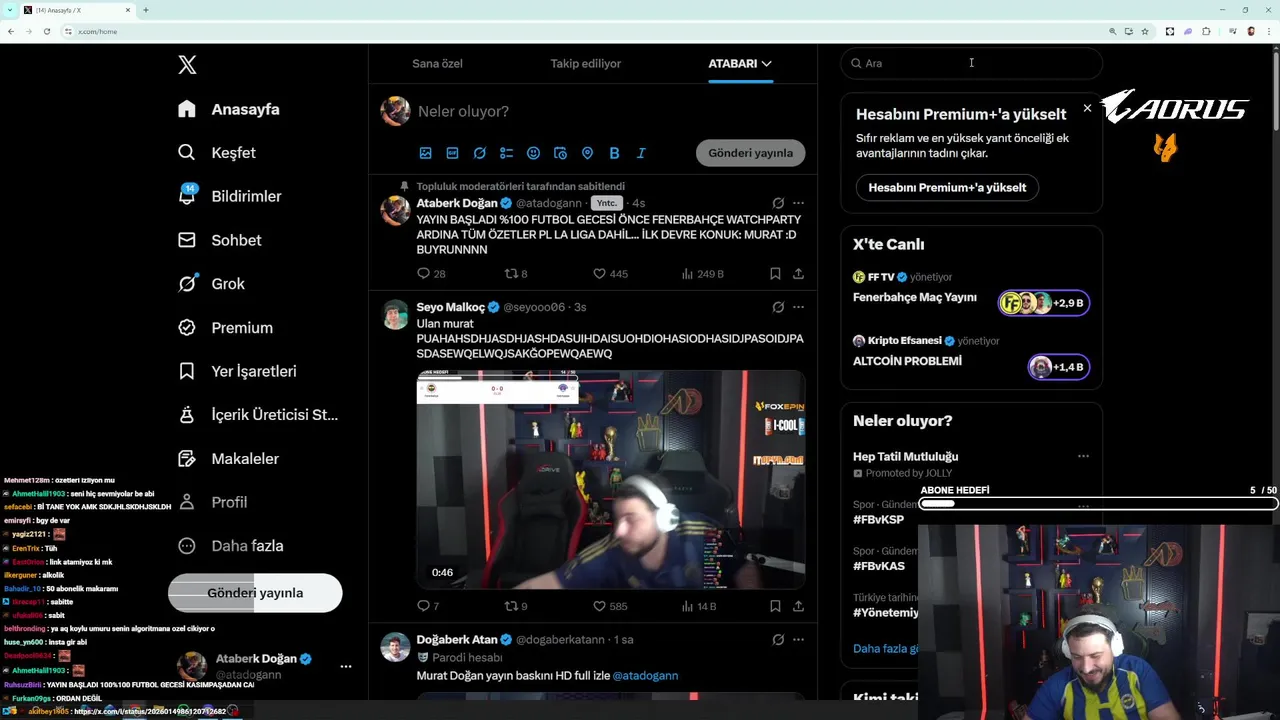The width and height of the screenshot is (1280, 720).
Task: Toggle italic formatting in composer
Action: [x=641, y=153]
